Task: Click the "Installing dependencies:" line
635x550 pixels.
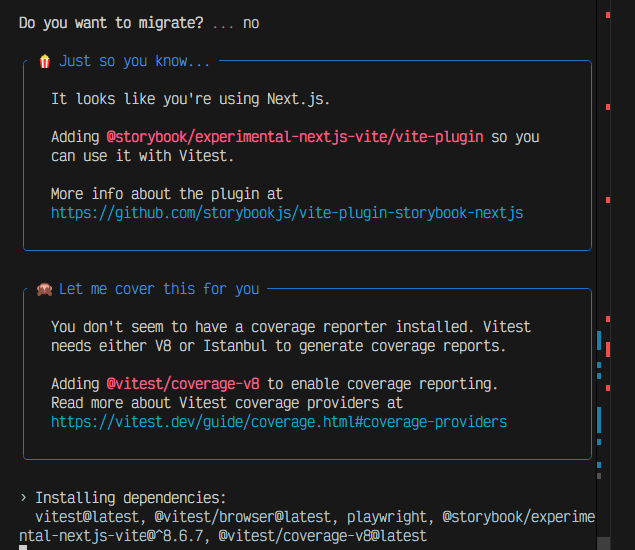Action: (x=130, y=498)
